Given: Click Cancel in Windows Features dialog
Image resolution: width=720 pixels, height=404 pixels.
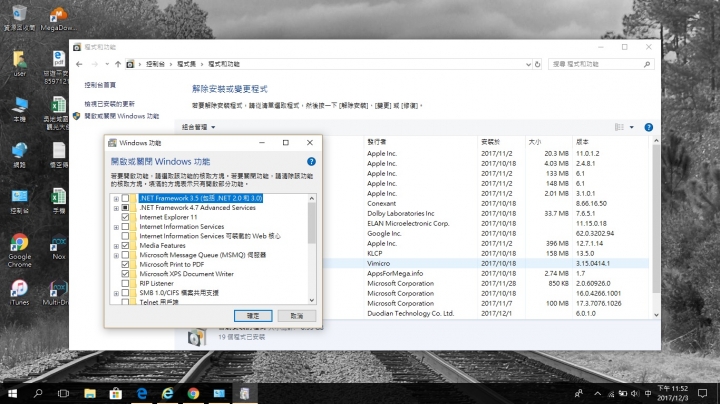Looking at the screenshot, I should point(297,316).
